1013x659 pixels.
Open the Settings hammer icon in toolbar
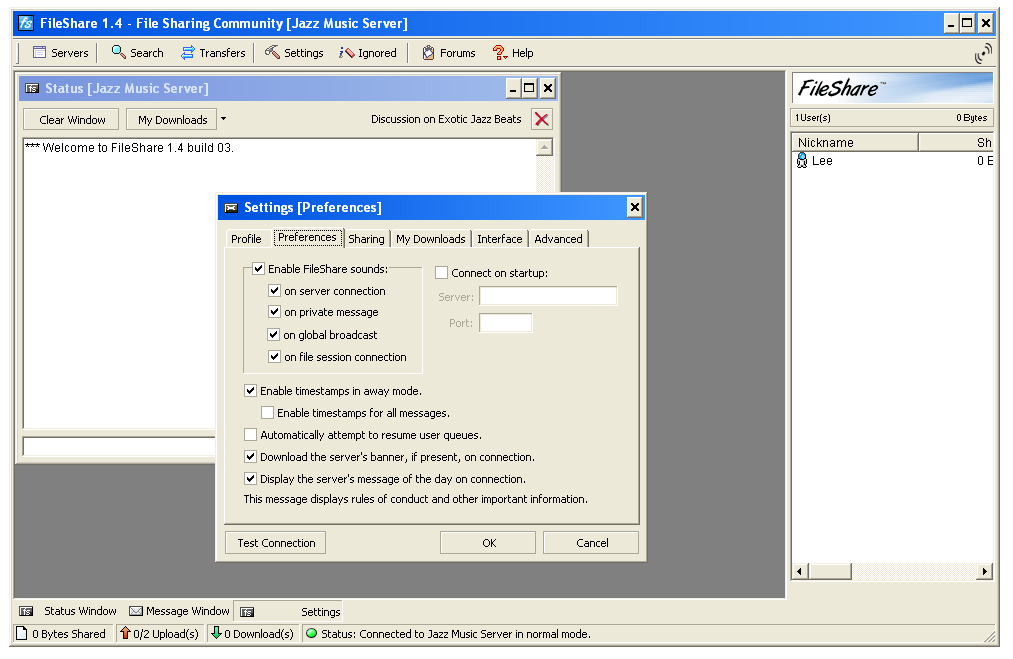pos(273,53)
